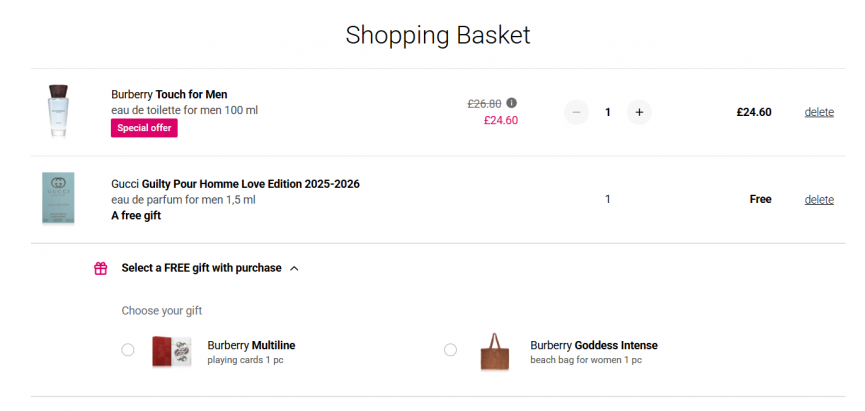Click the Burberry Goddess Intense gift name

click(593, 346)
